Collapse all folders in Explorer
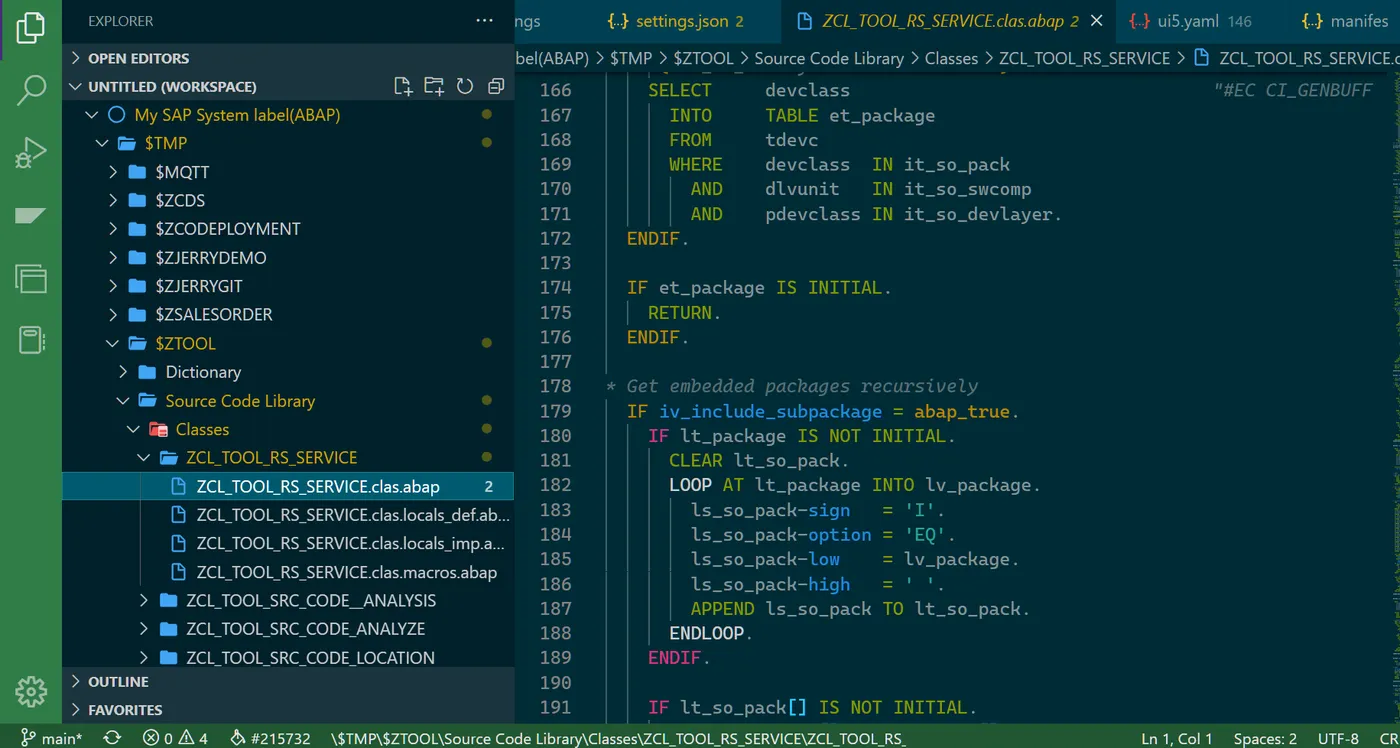 click(x=495, y=86)
